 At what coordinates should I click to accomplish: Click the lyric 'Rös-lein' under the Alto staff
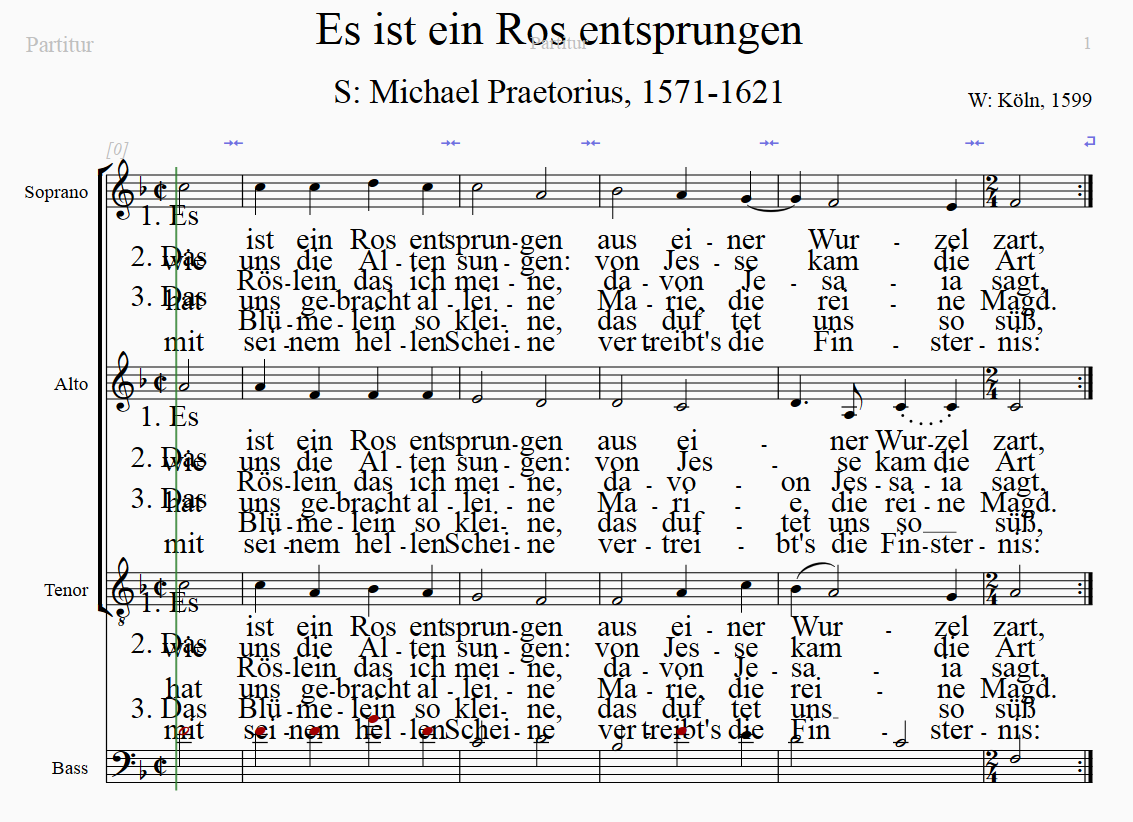(287, 482)
